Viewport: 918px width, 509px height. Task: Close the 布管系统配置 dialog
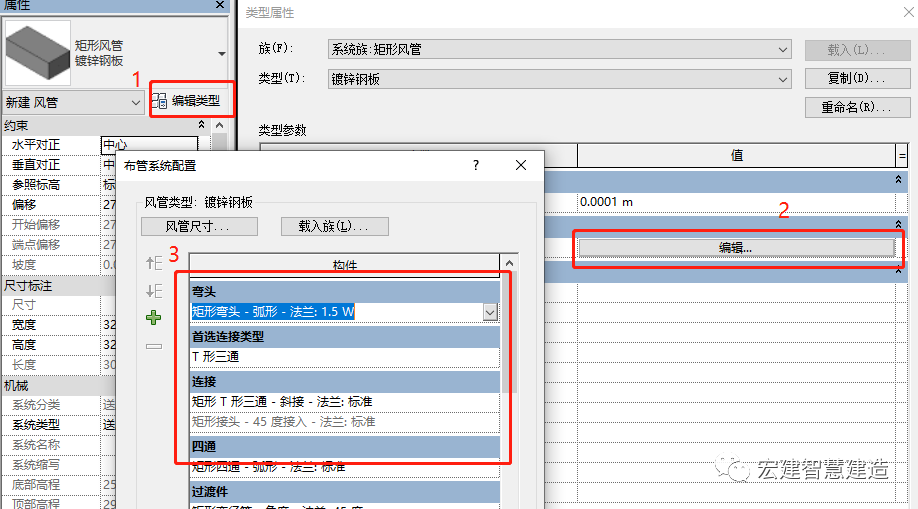point(520,165)
